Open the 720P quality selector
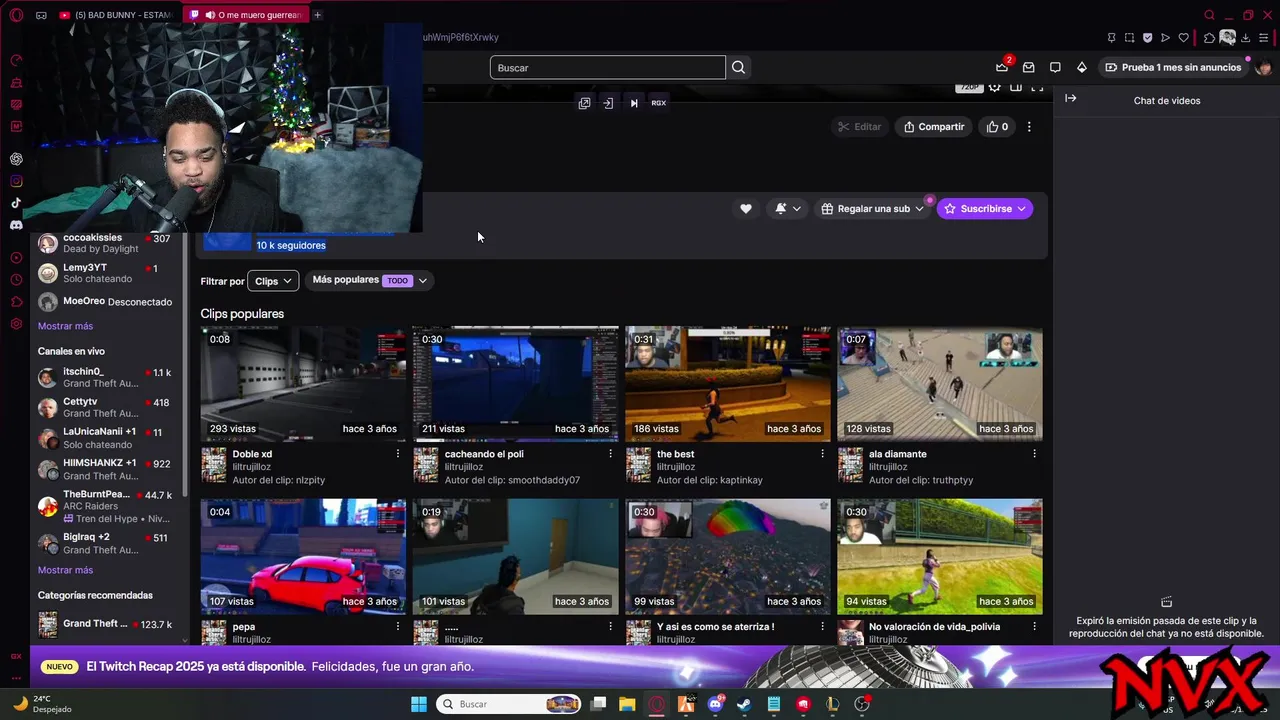 [969, 87]
